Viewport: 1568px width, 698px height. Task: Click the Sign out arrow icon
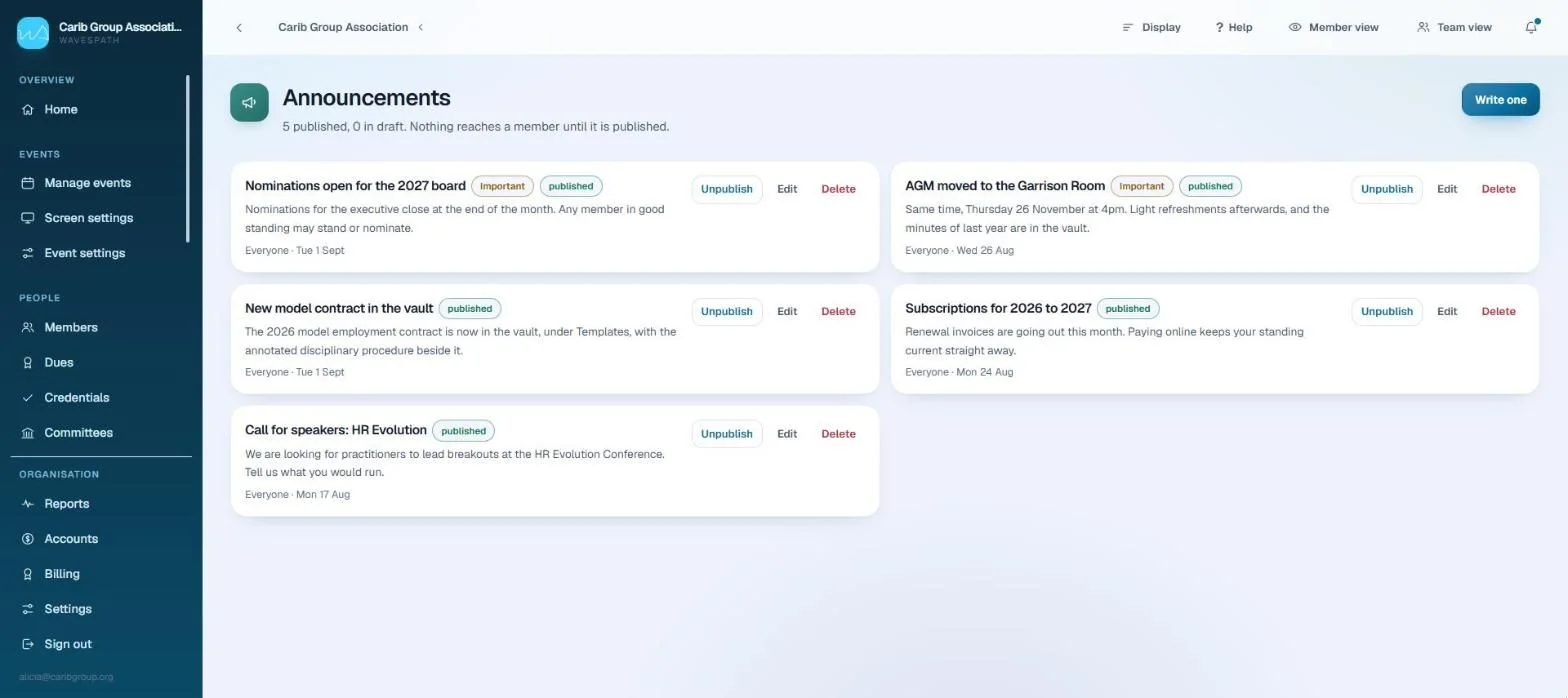tap(28, 644)
